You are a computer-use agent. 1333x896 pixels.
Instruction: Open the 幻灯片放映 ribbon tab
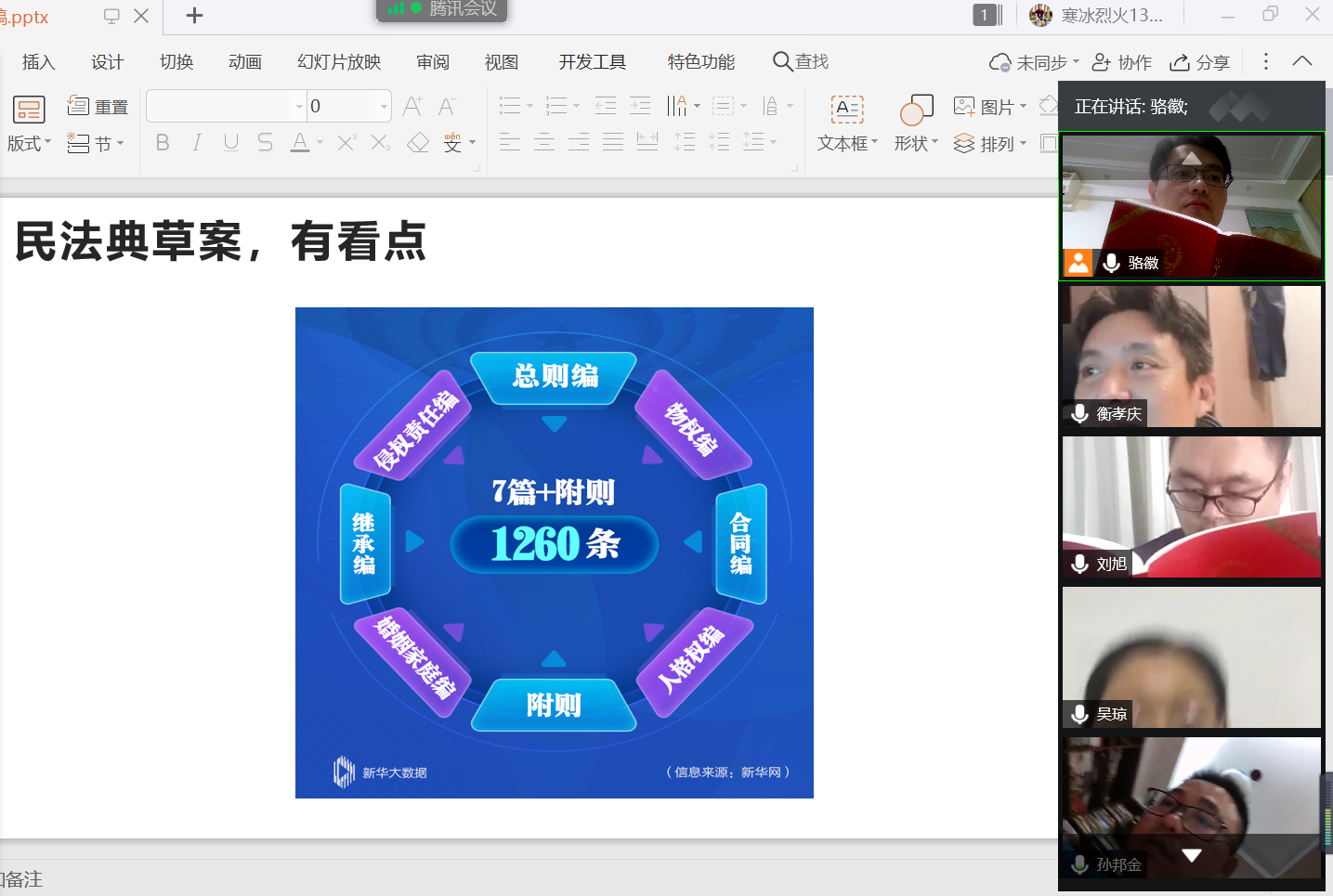click(x=339, y=62)
